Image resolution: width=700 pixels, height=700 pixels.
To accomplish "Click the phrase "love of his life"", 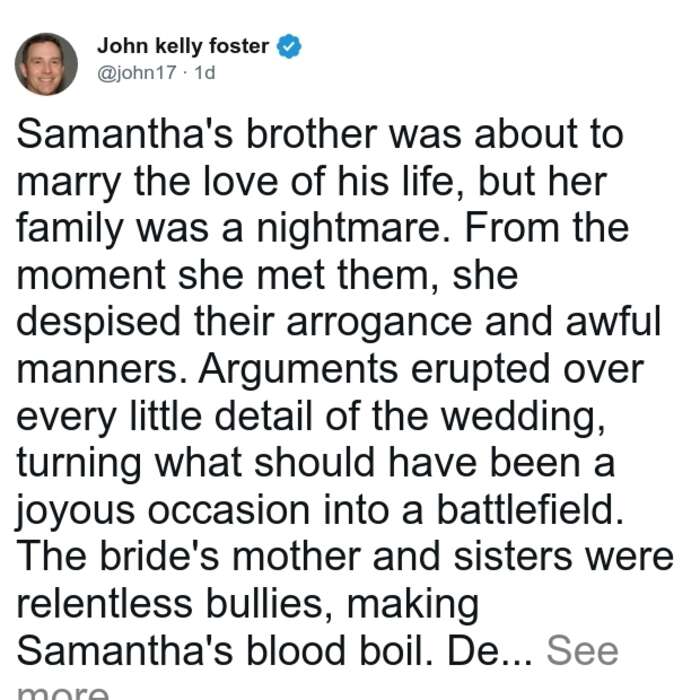I will pyautogui.click(x=334, y=181).
